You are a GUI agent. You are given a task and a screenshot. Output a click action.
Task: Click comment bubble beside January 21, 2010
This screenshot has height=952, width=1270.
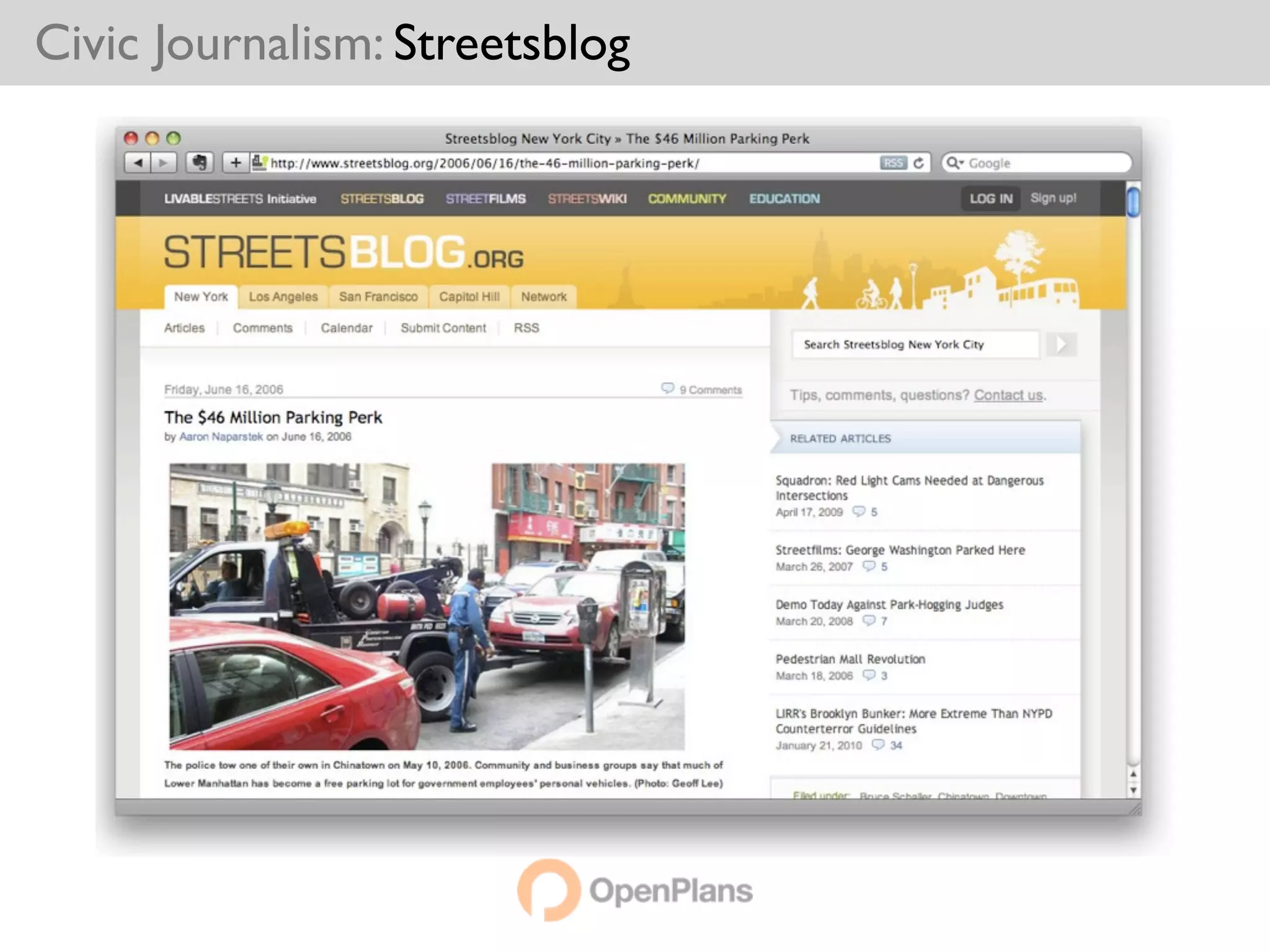[x=878, y=744]
